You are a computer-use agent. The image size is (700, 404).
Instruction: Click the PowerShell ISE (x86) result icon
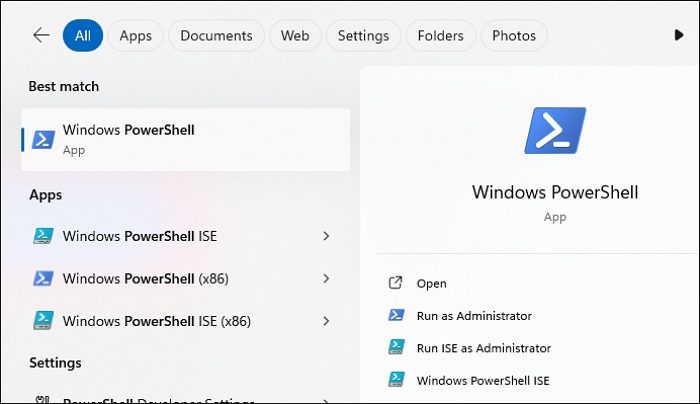coord(43,321)
